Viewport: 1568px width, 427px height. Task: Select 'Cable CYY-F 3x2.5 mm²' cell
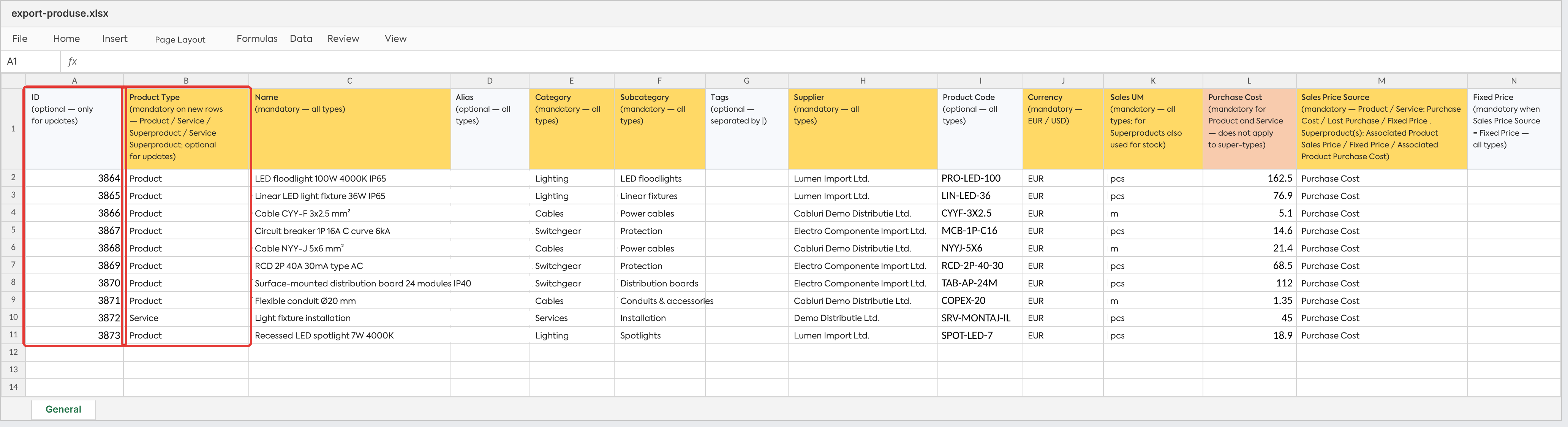(x=349, y=213)
